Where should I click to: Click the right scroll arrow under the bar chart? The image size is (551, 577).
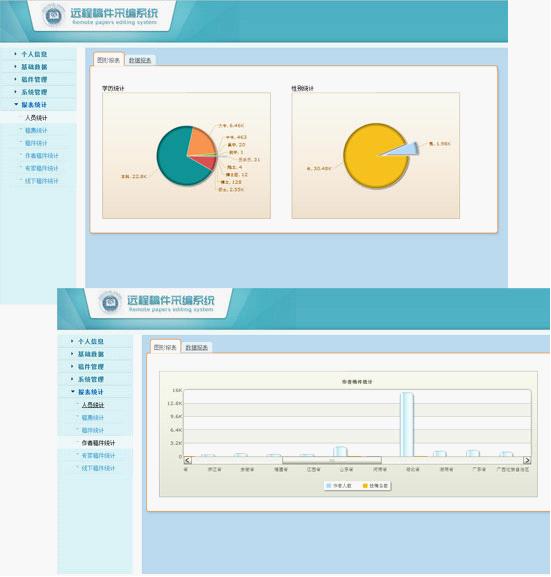tap(527, 460)
